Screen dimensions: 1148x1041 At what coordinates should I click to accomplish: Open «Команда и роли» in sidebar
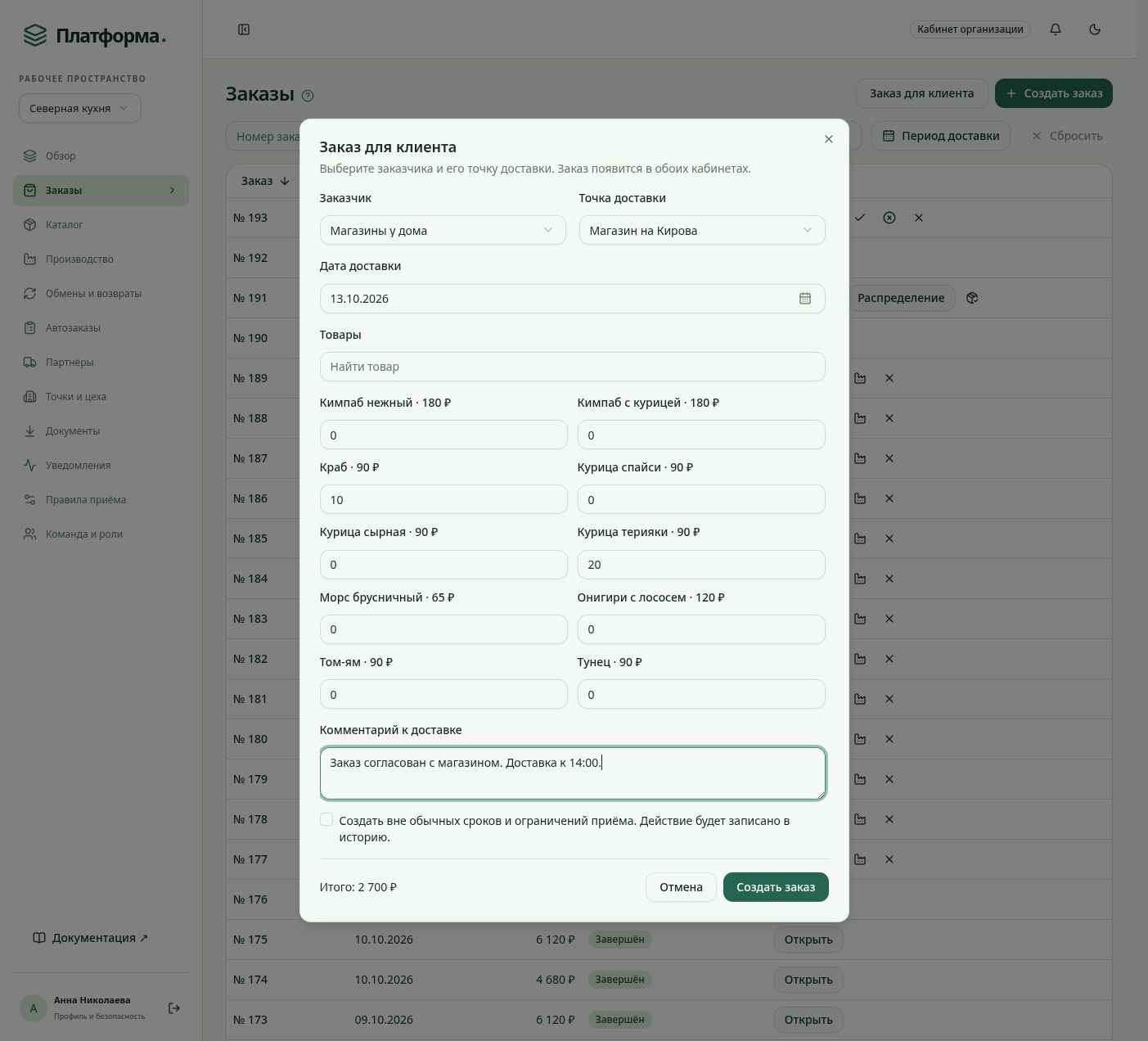[x=101, y=534]
